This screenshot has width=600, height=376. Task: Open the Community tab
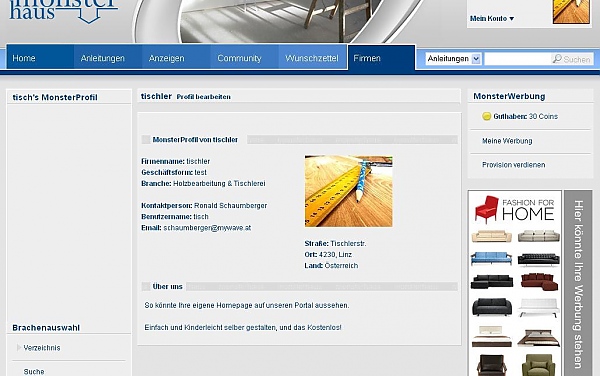click(x=239, y=58)
